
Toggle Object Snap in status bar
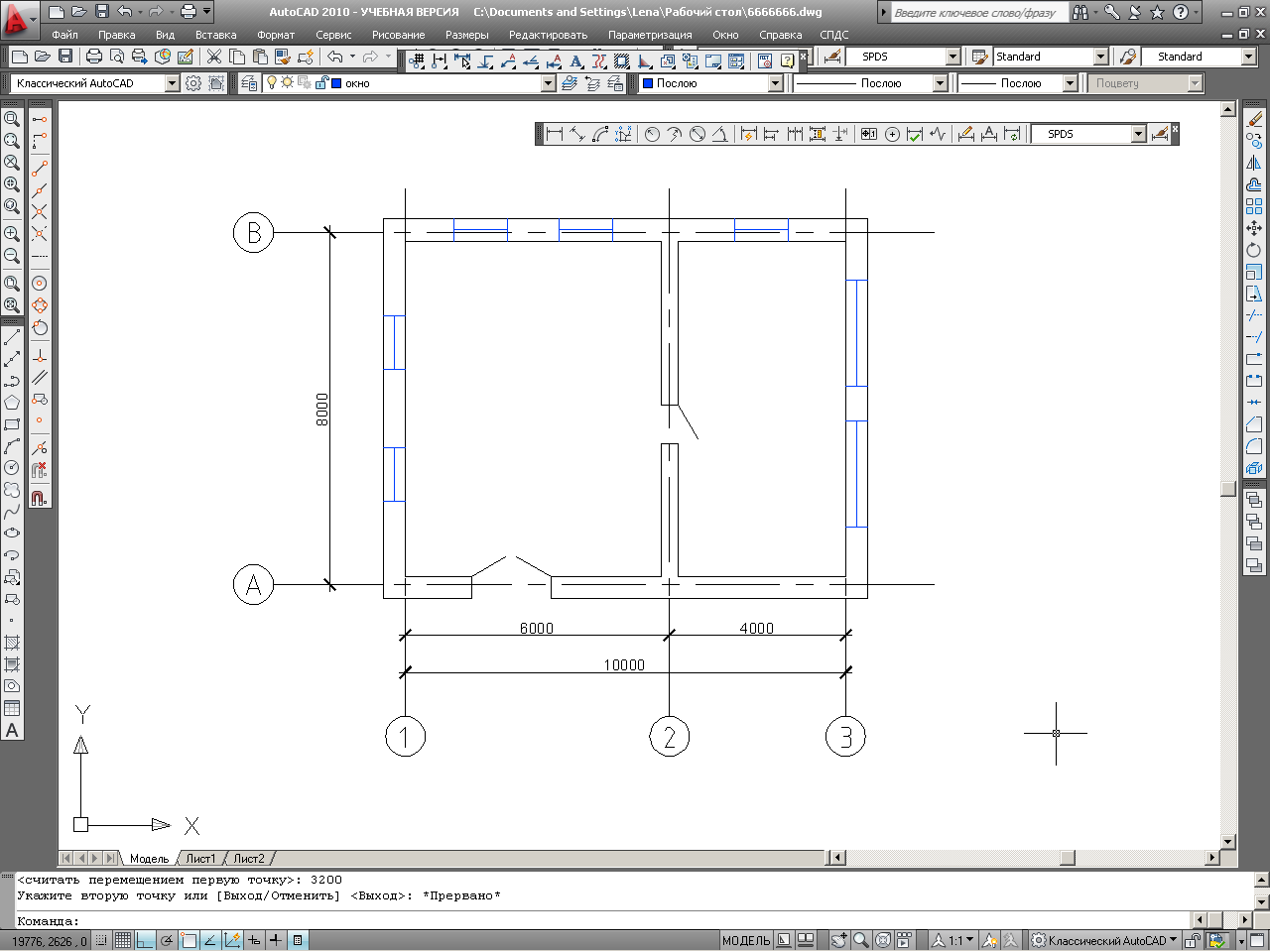(189, 940)
